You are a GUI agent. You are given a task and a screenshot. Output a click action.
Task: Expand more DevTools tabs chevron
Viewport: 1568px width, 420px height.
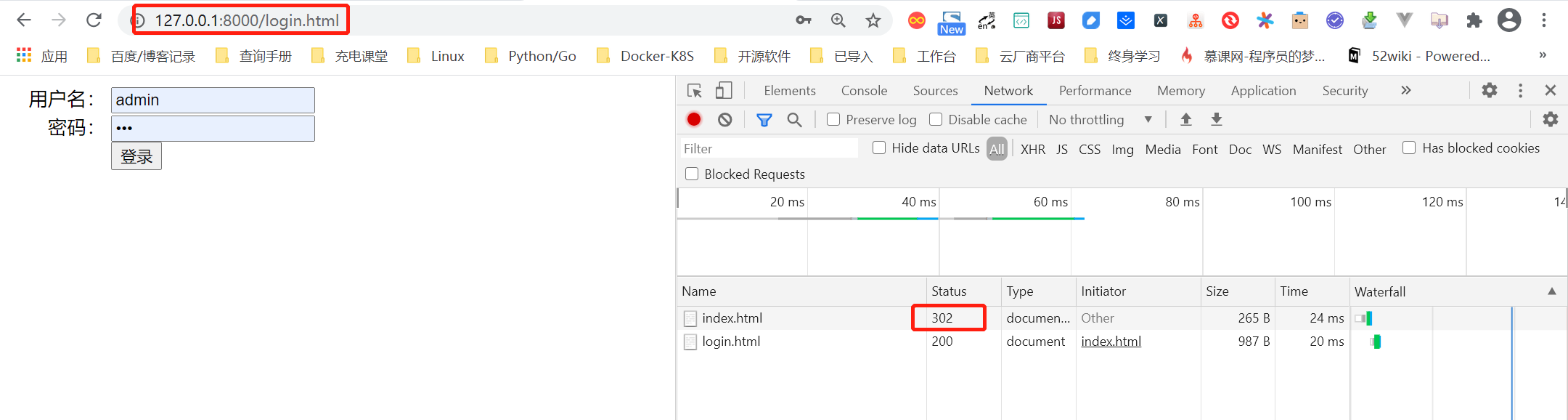1406,90
